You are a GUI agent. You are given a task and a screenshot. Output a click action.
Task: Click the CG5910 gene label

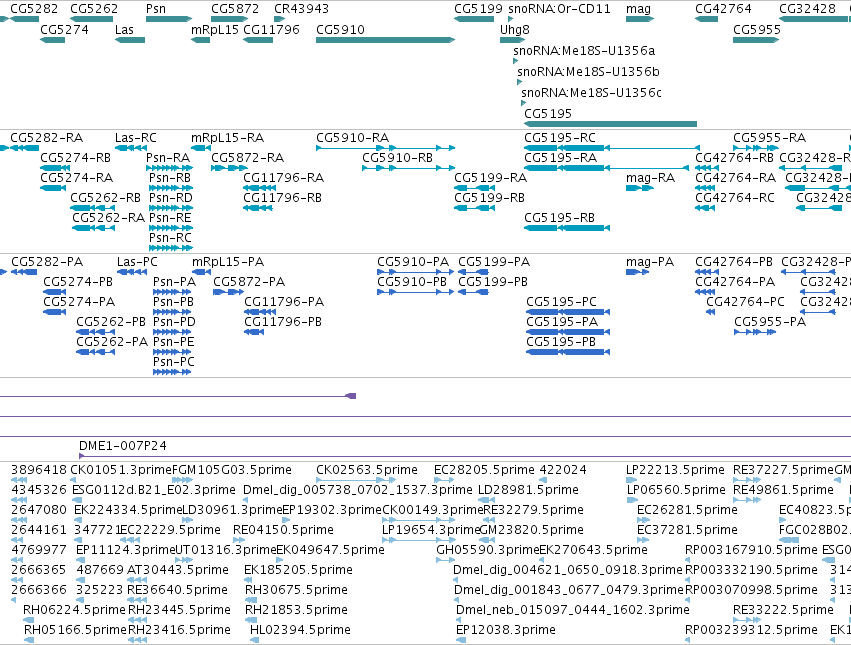click(x=340, y=30)
